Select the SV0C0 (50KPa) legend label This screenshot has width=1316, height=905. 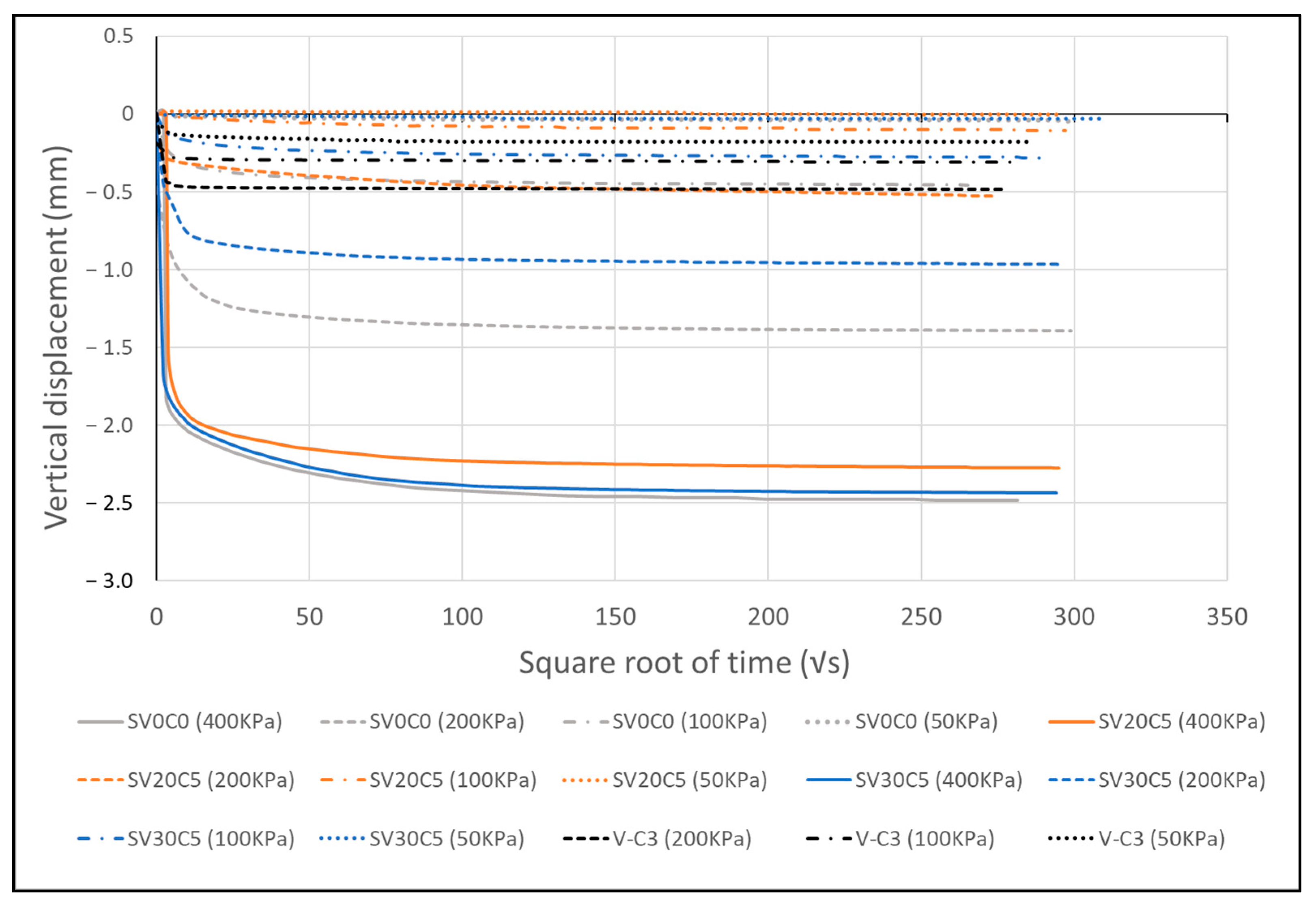click(926, 722)
